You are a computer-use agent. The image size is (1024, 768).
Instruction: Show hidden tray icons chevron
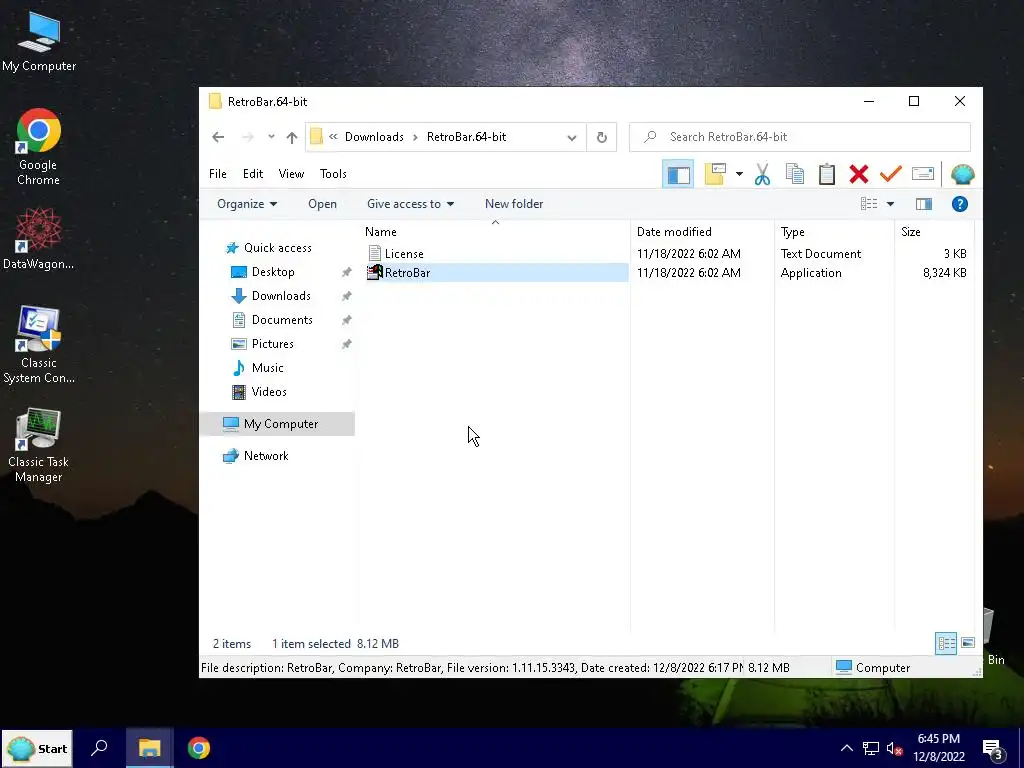[x=846, y=748]
